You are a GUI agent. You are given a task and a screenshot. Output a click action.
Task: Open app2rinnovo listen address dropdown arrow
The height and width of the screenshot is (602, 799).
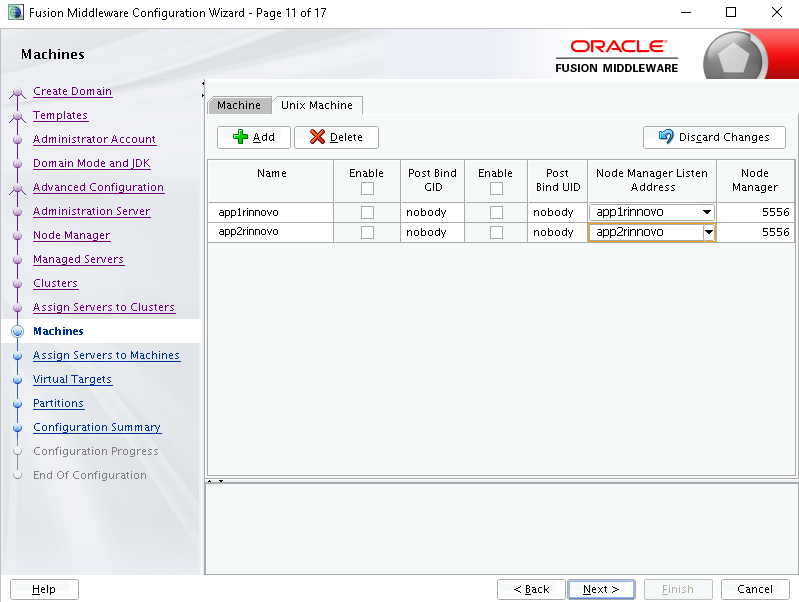[x=708, y=232]
